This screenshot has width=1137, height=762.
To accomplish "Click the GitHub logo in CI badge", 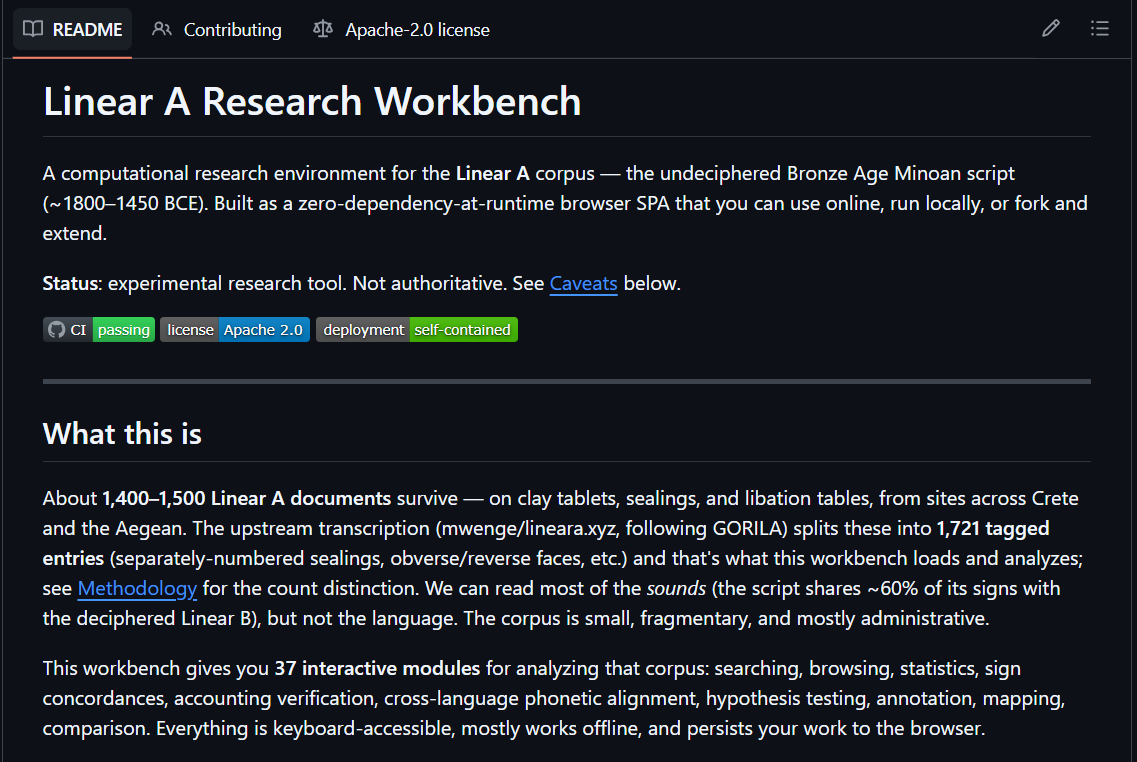I will tap(57, 330).
